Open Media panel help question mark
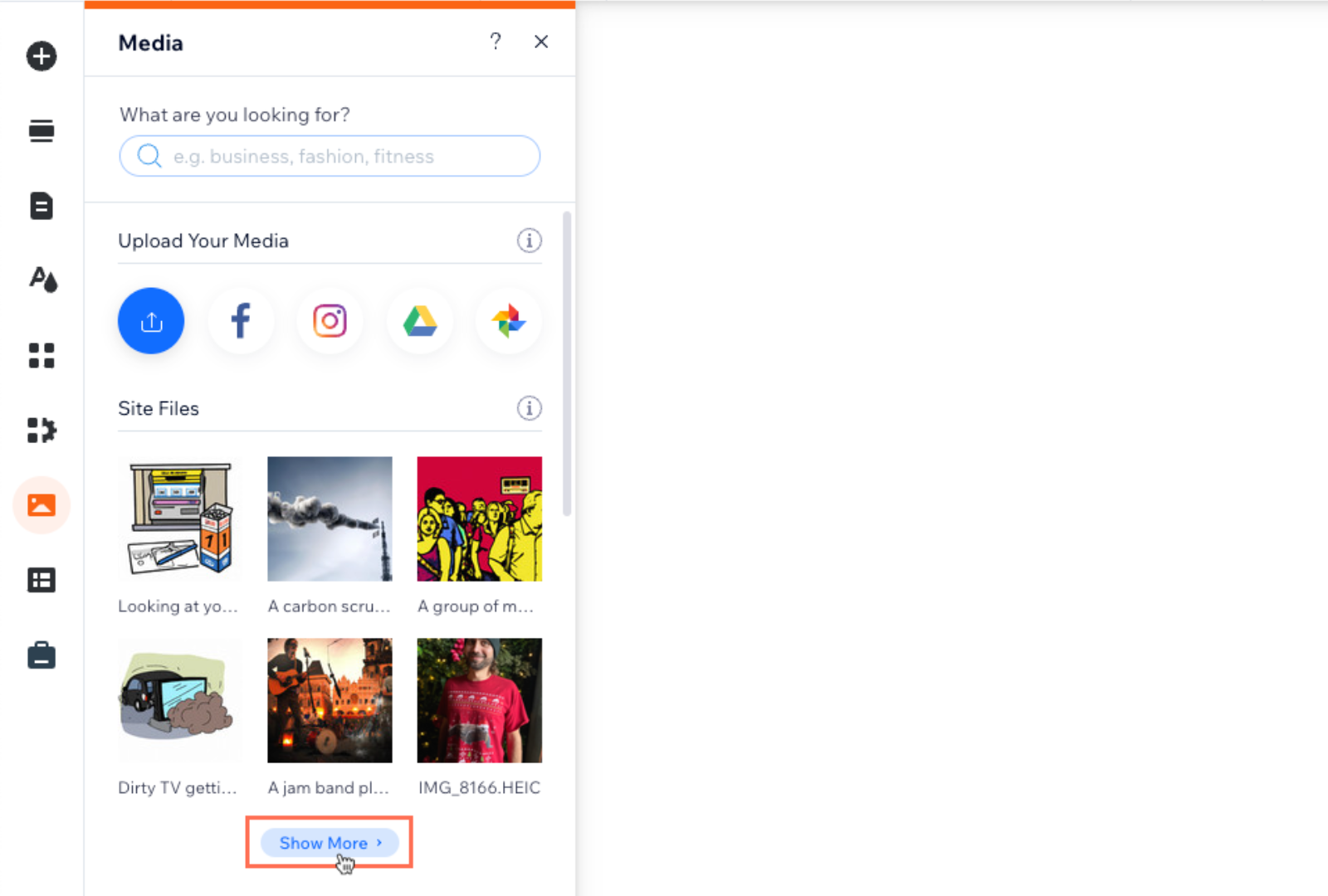Screen dimensions: 1328x896 pyautogui.click(x=496, y=41)
